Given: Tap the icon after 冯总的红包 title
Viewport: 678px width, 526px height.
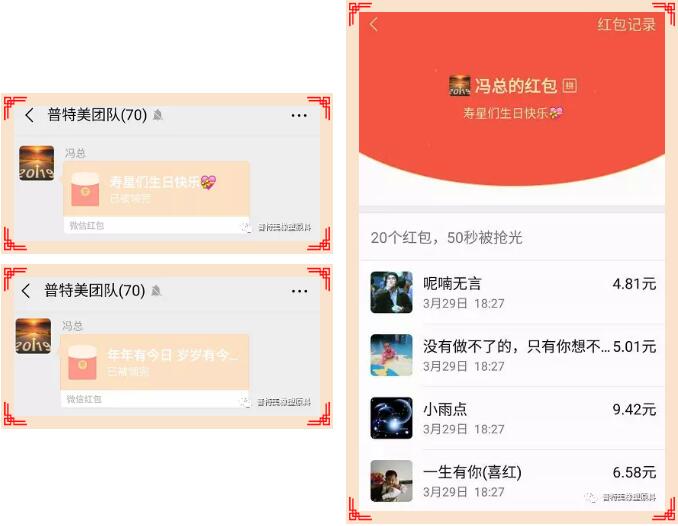Looking at the screenshot, I should (569, 86).
